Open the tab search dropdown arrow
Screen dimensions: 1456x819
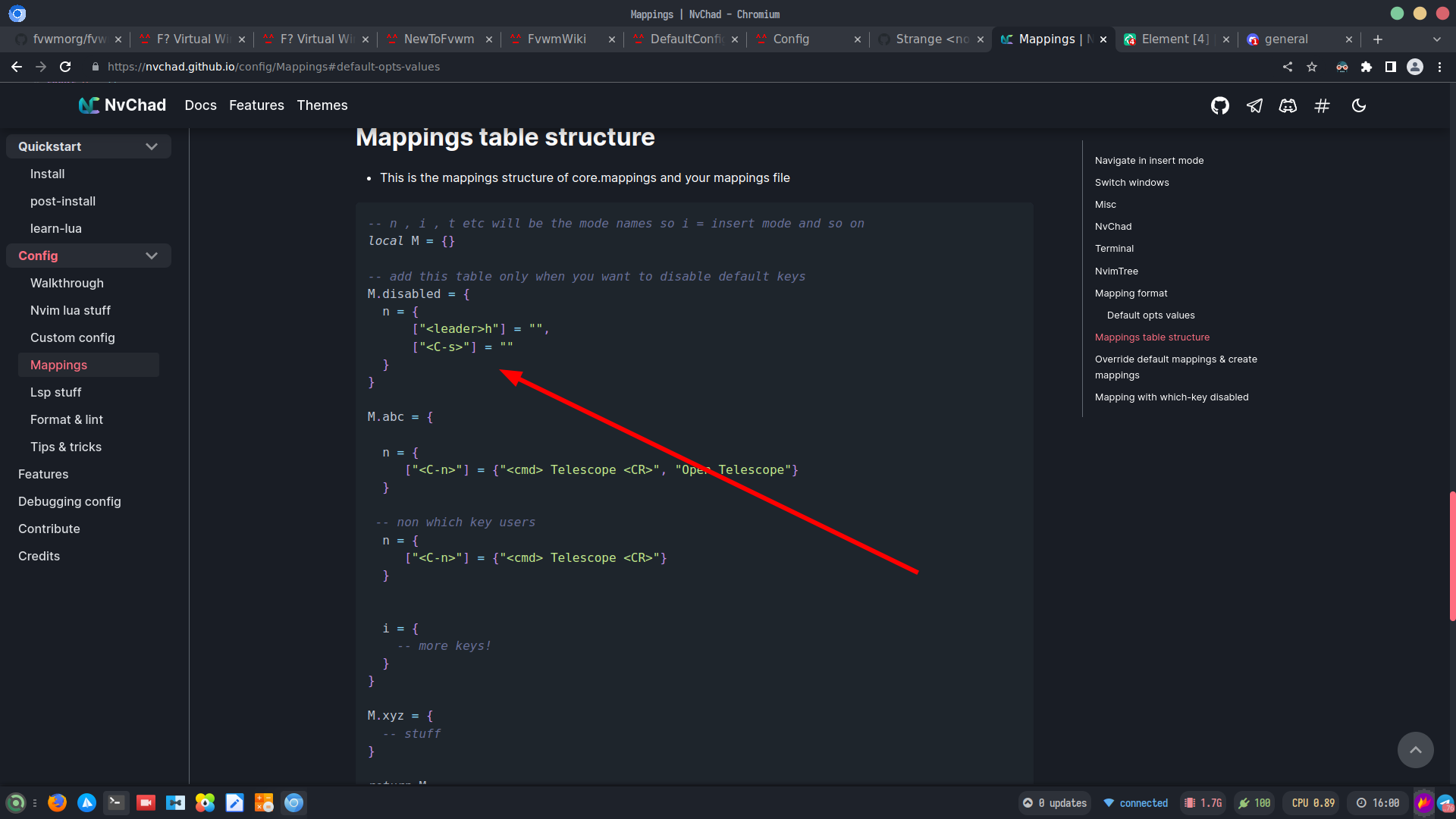point(1437,39)
